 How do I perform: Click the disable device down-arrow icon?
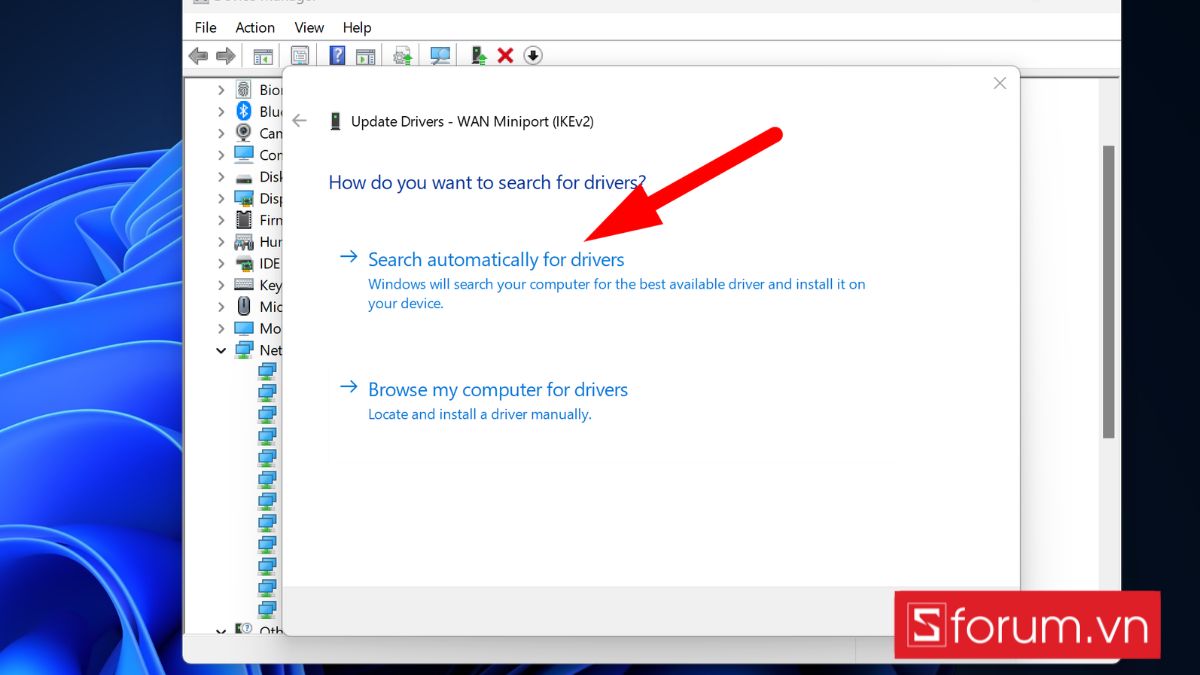533,56
